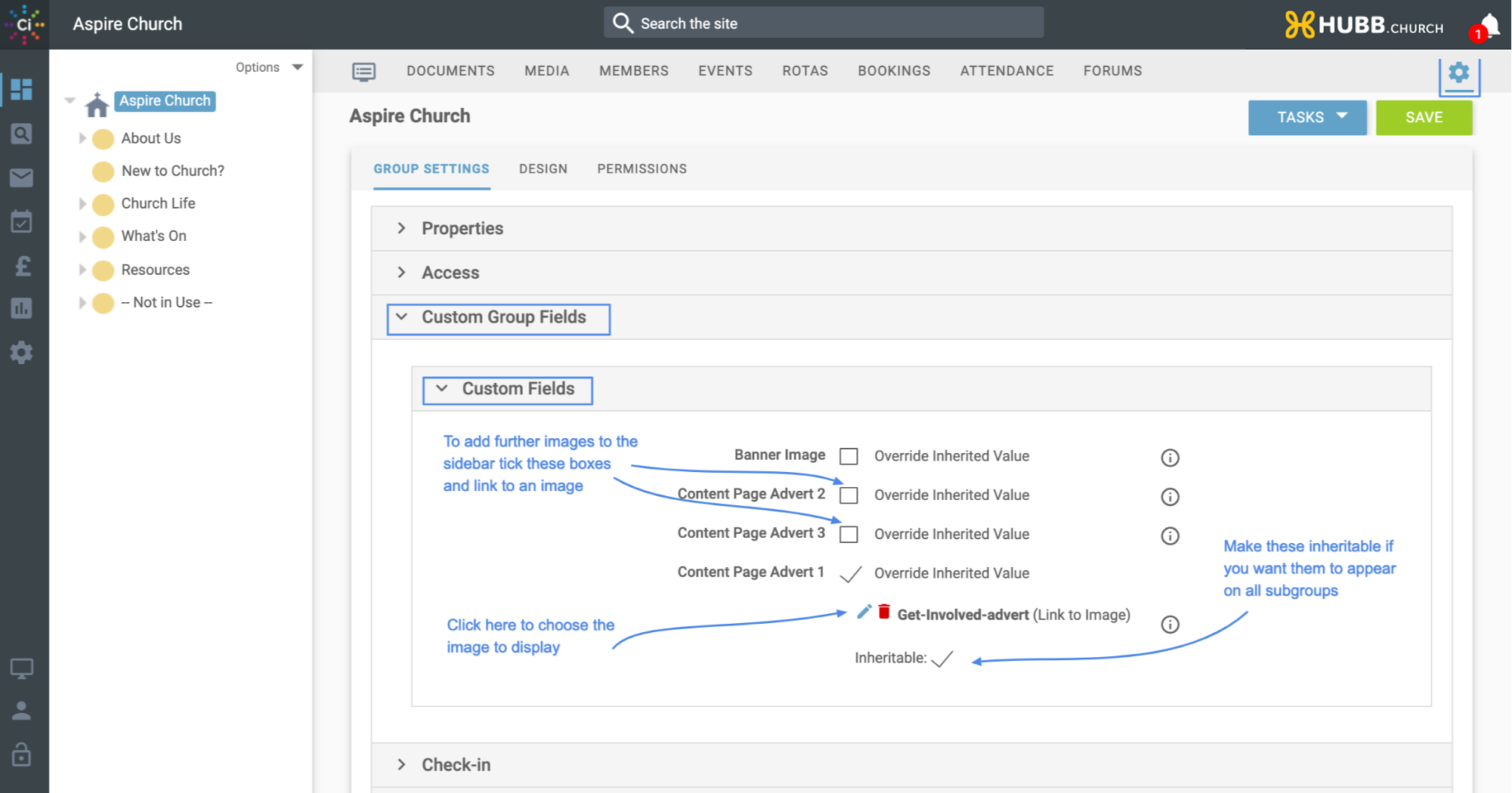Expand the About Us tree node

[82, 138]
